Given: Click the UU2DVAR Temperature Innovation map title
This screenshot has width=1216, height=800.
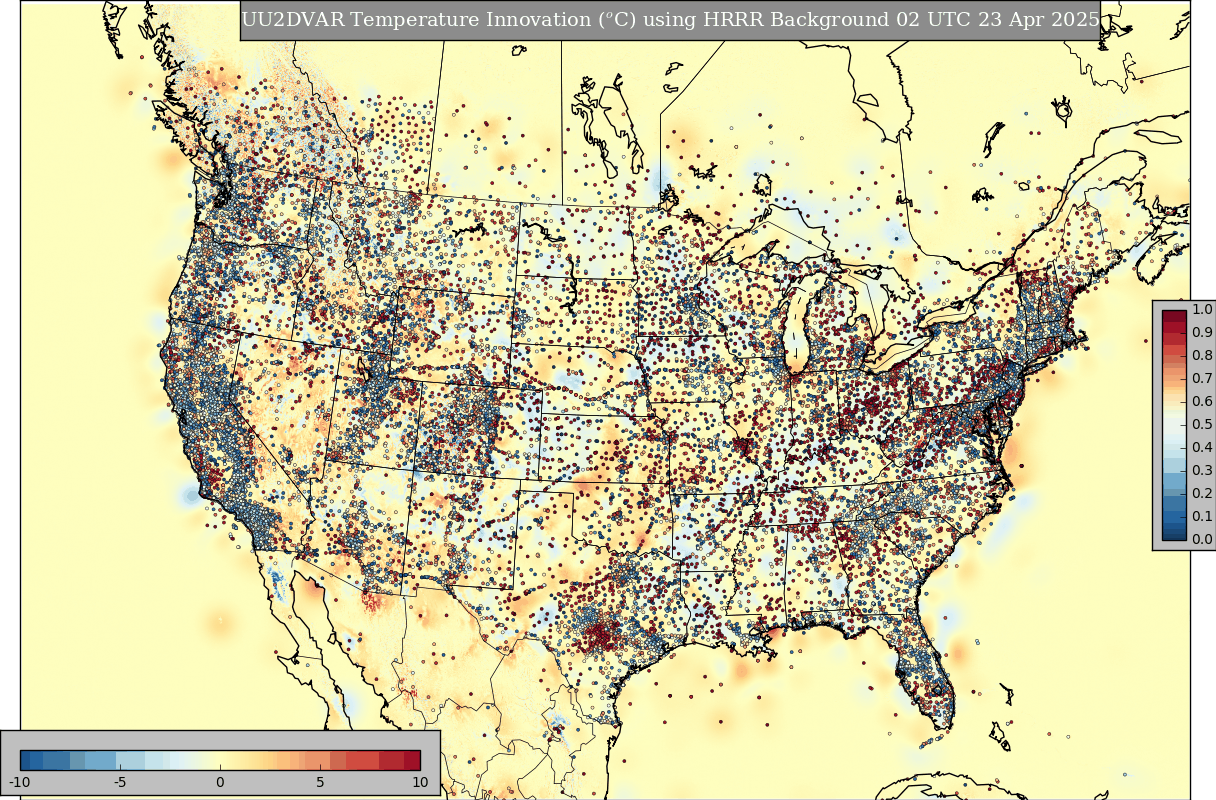Looking at the screenshot, I should (670, 20).
